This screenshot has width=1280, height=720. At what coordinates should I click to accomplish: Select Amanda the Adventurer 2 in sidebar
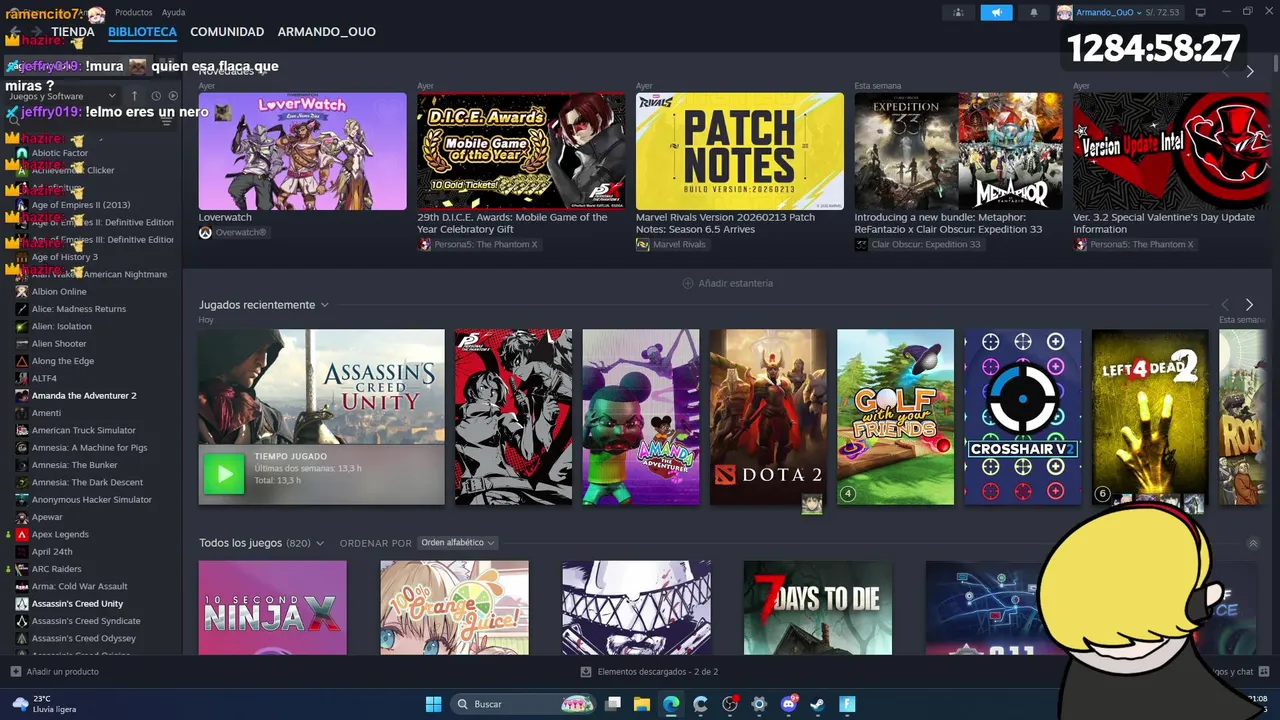[84, 396]
